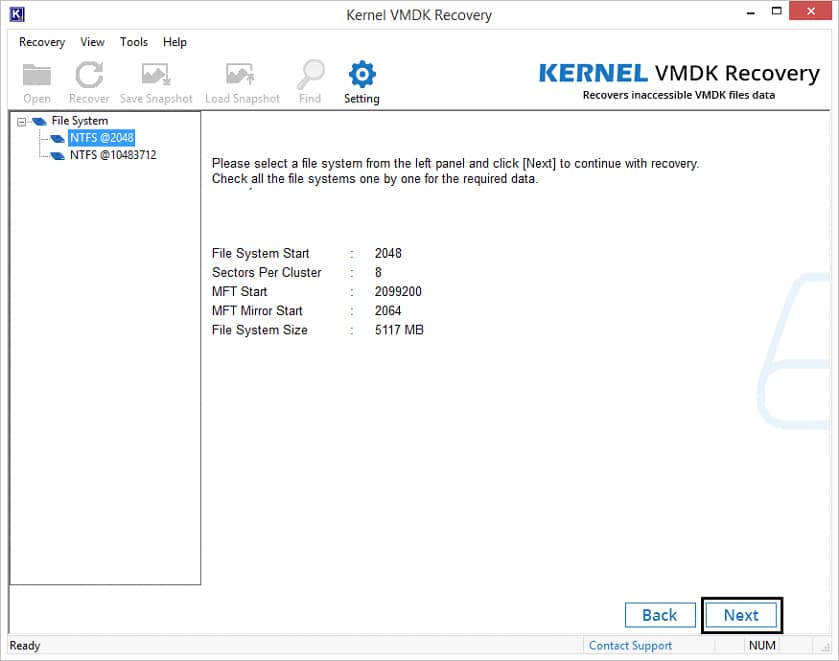The width and height of the screenshot is (839, 661).
Task: Click the Sectors Per Cluster value 8
Action: click(x=378, y=272)
